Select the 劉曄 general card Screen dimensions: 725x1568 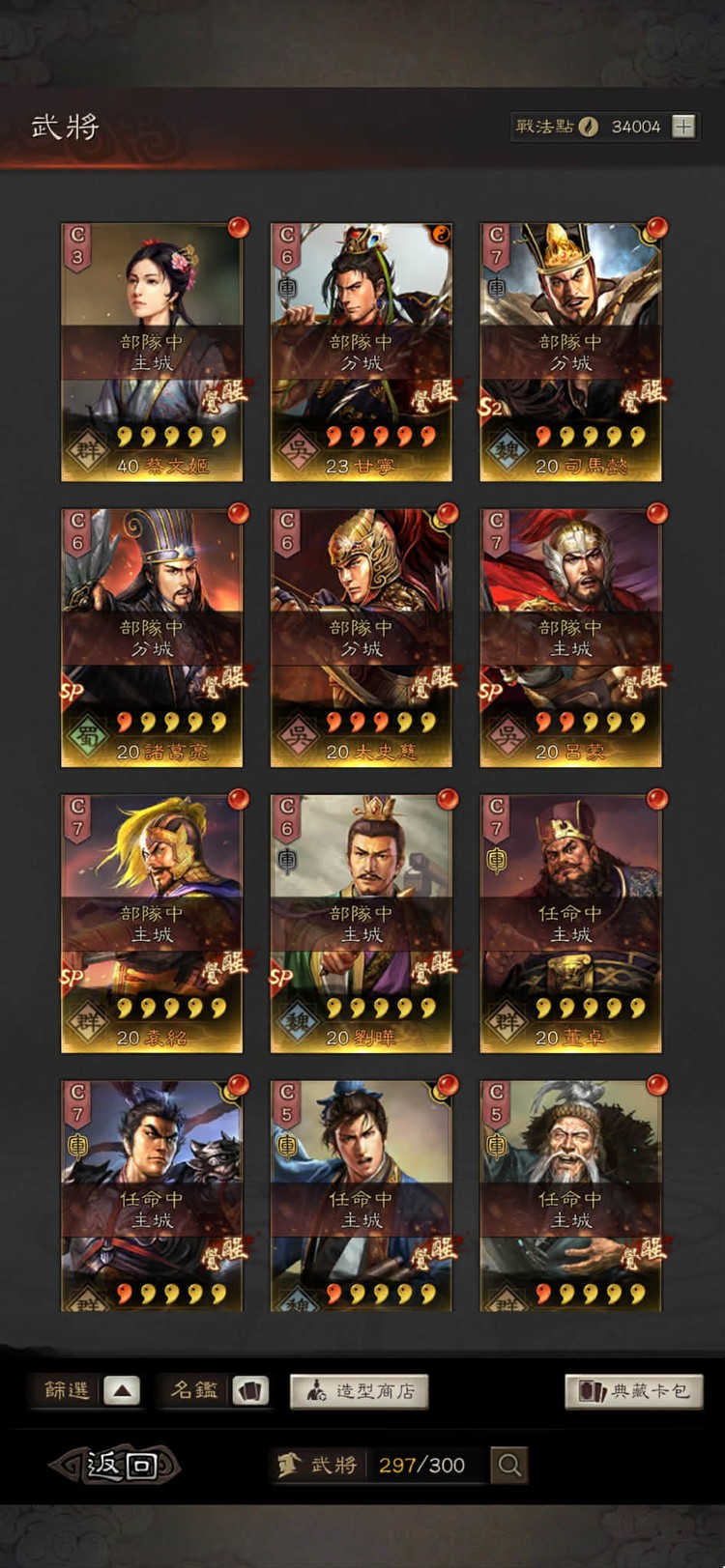click(x=362, y=924)
